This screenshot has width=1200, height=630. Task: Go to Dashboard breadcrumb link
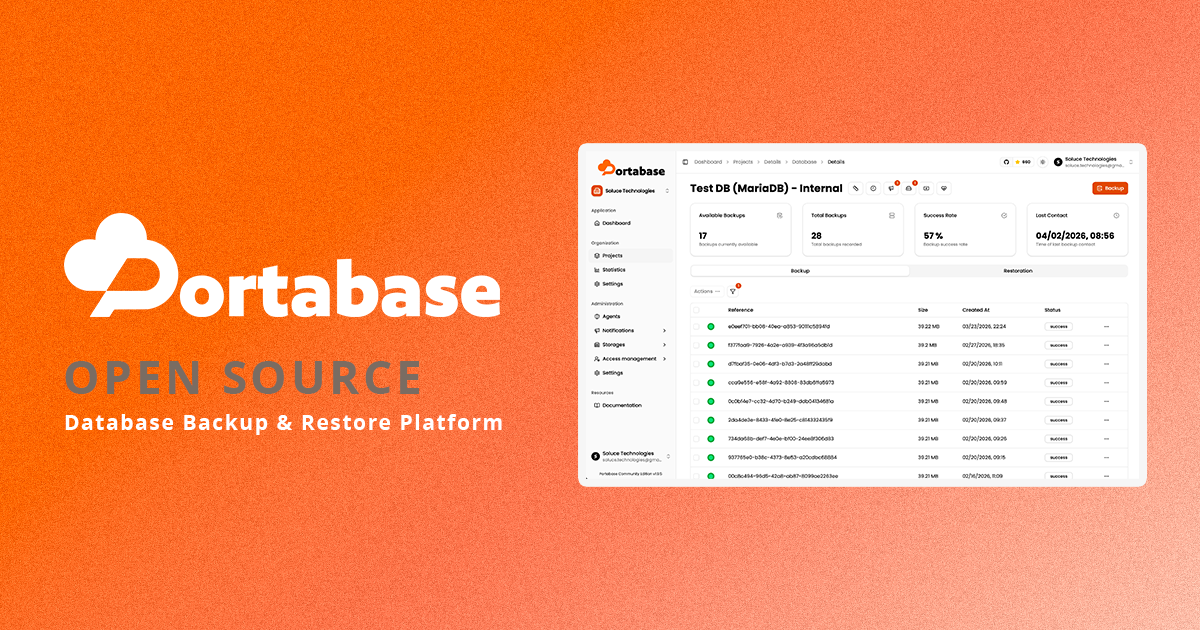click(708, 161)
